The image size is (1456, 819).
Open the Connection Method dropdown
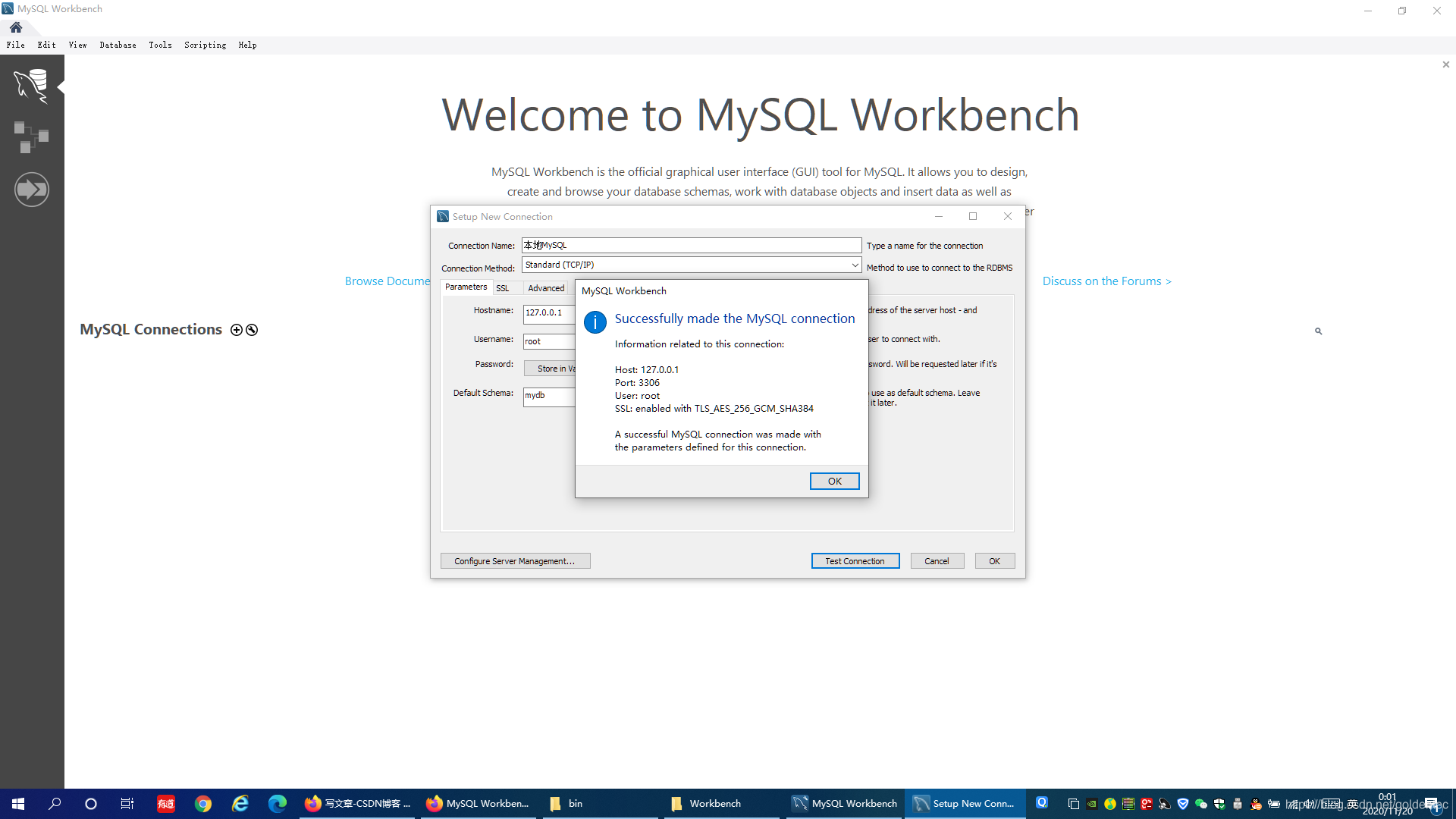[691, 265]
